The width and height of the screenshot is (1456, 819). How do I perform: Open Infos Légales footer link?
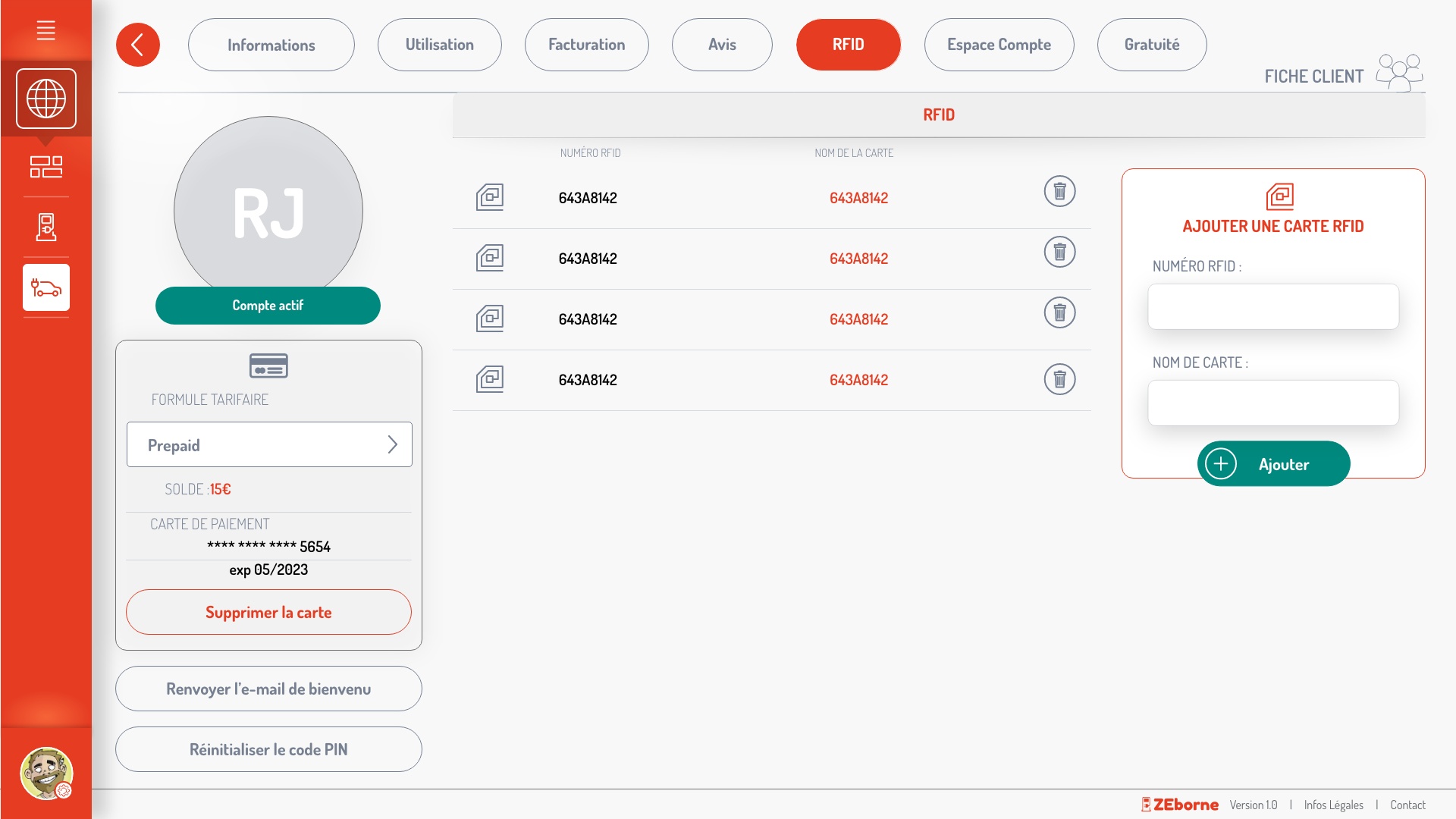click(x=1333, y=805)
